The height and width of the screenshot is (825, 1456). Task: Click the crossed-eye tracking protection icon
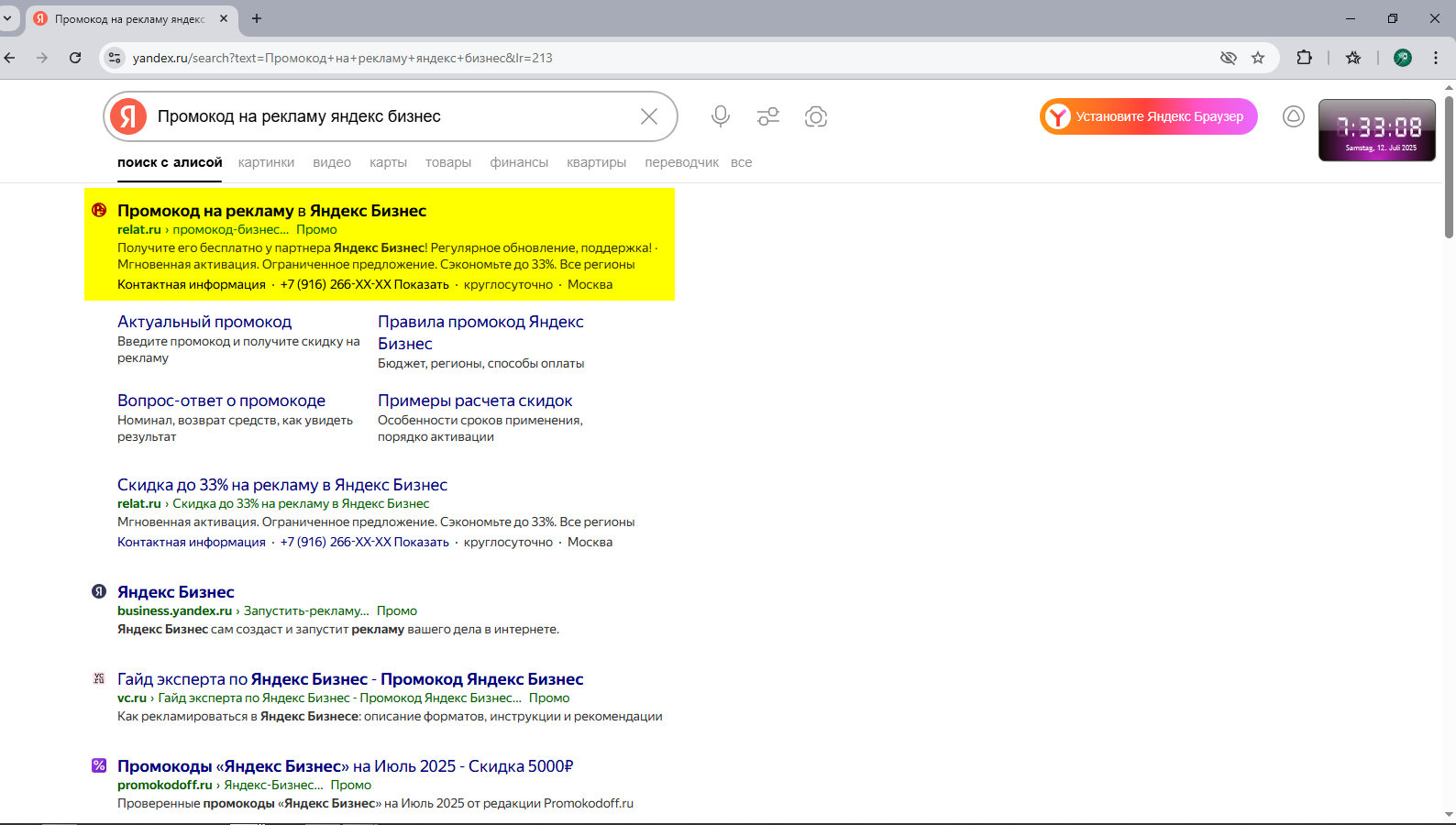1229,58
